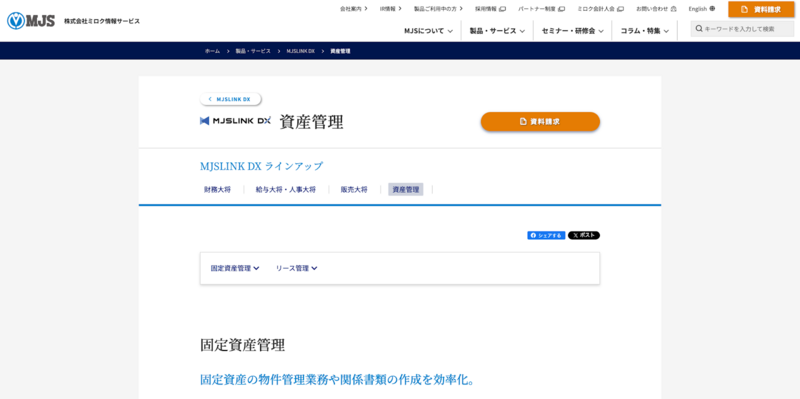
Task: Expand MJSについて navigation menu
Action: (x=429, y=31)
